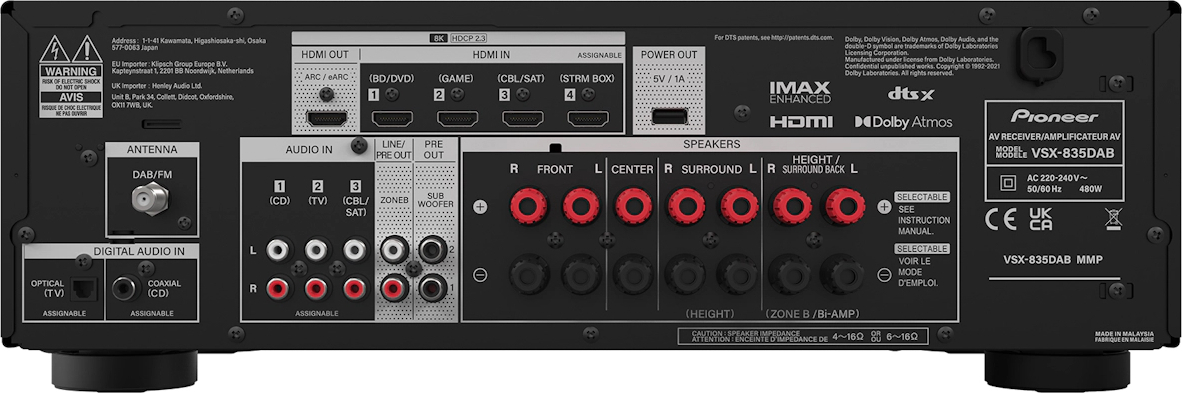
Task: Click the POWER OUT 5V/1A USB port
Action: pos(669,116)
